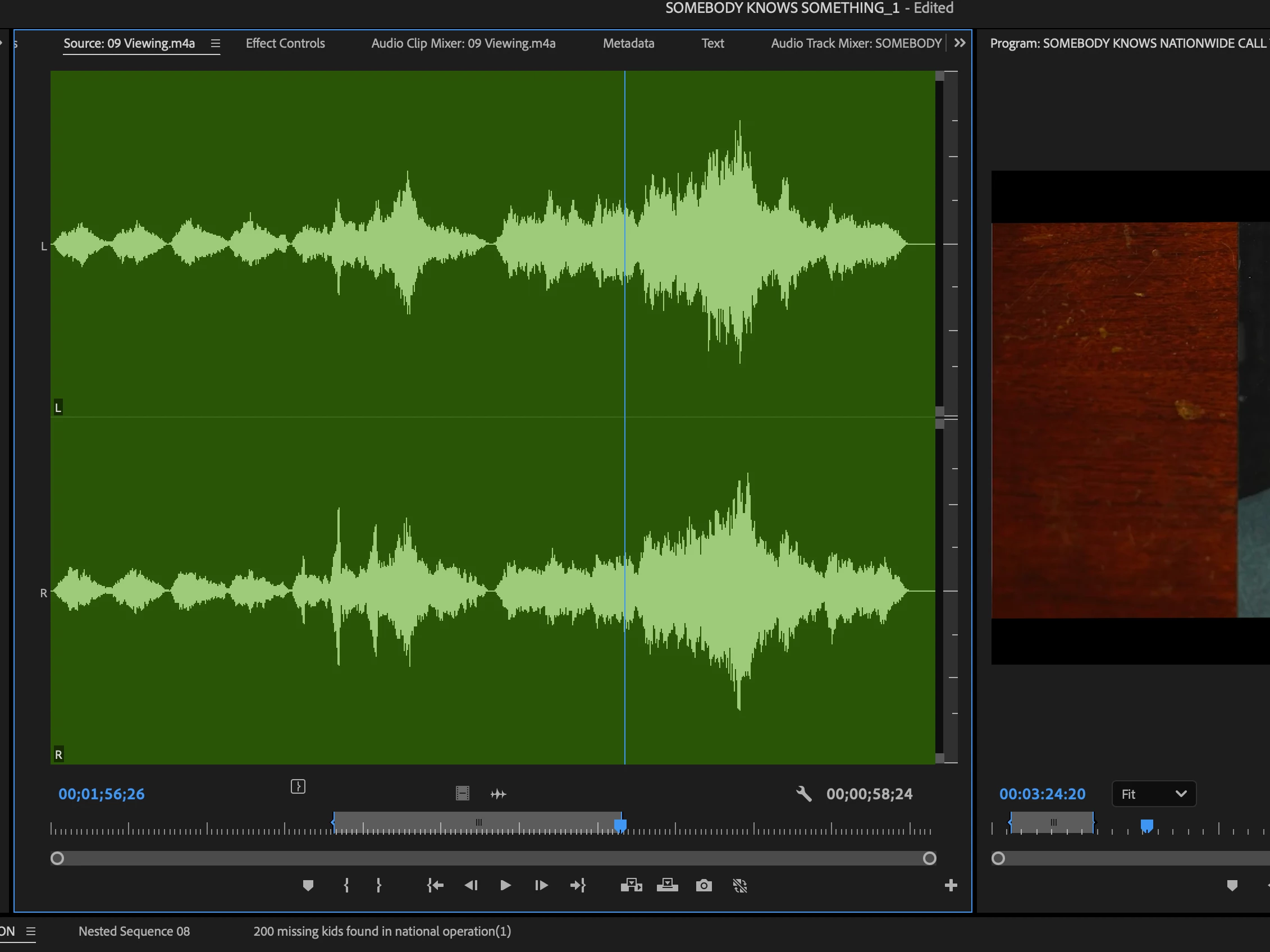
Task: Go to In point in Source monitor
Action: click(x=435, y=885)
